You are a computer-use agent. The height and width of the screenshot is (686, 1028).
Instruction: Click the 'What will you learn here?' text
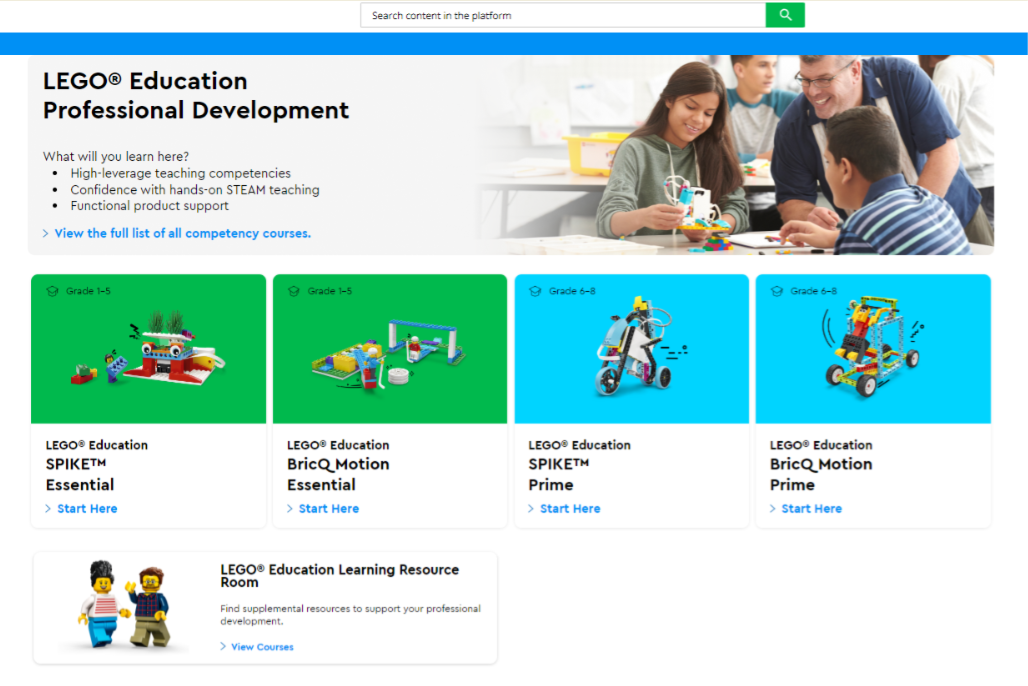point(116,157)
